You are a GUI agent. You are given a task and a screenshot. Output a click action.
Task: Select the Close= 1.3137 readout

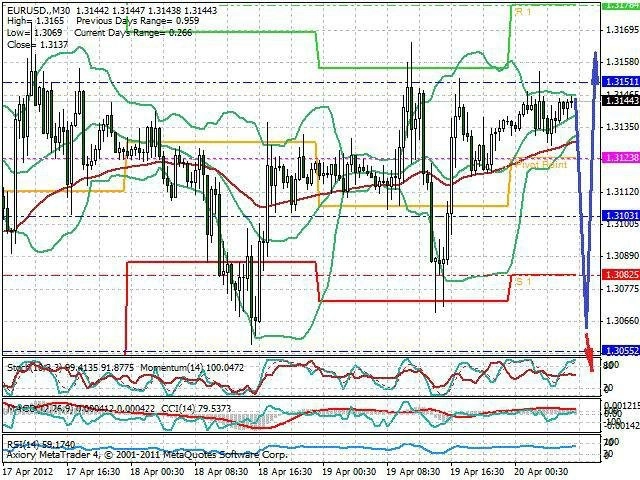click(38, 44)
